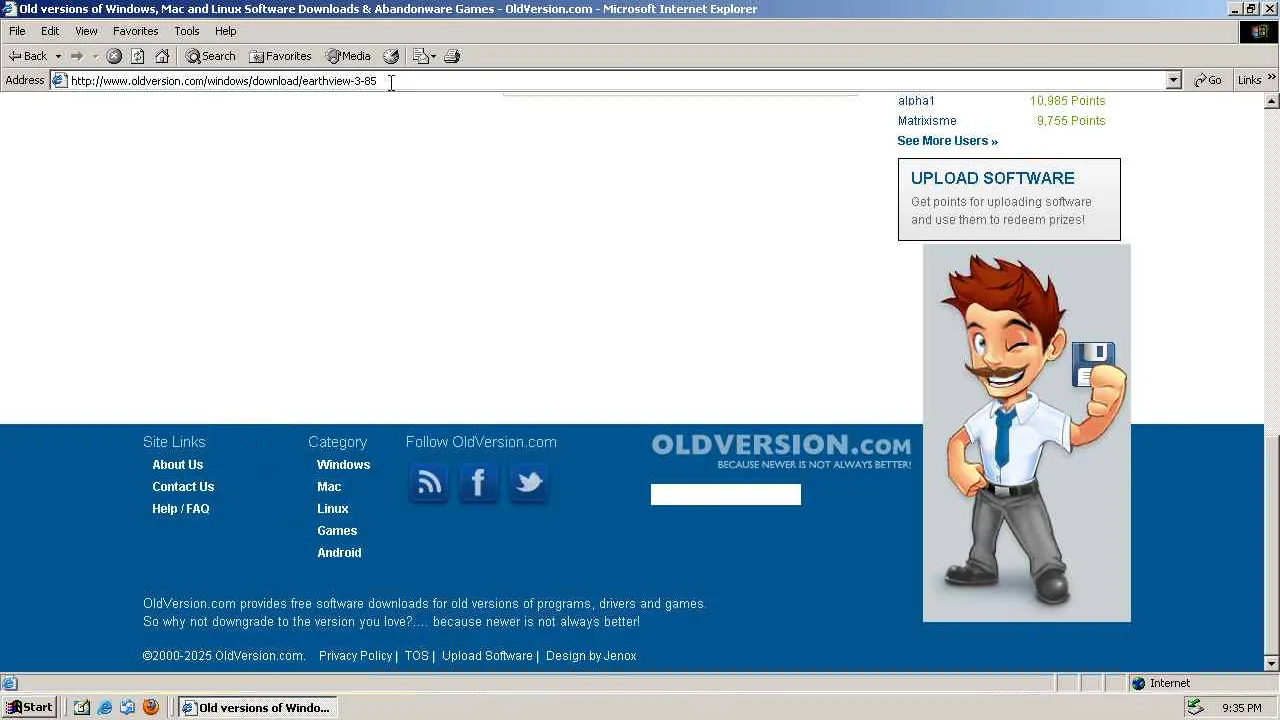Open the Matrixisme user profile link
The image size is (1280, 720).
[x=927, y=121]
